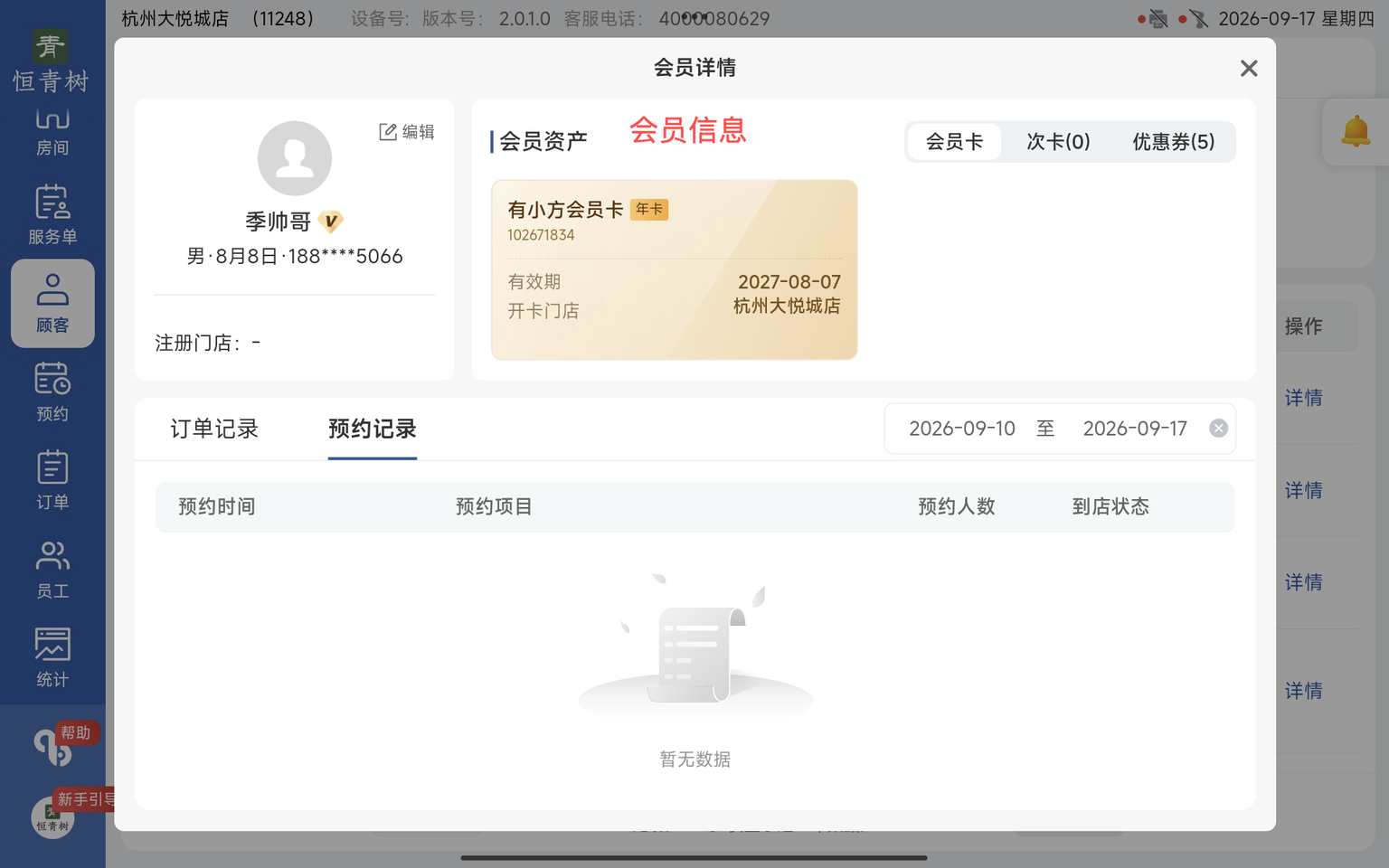
Task: Click the member name 季帅哥
Action: click(279, 222)
